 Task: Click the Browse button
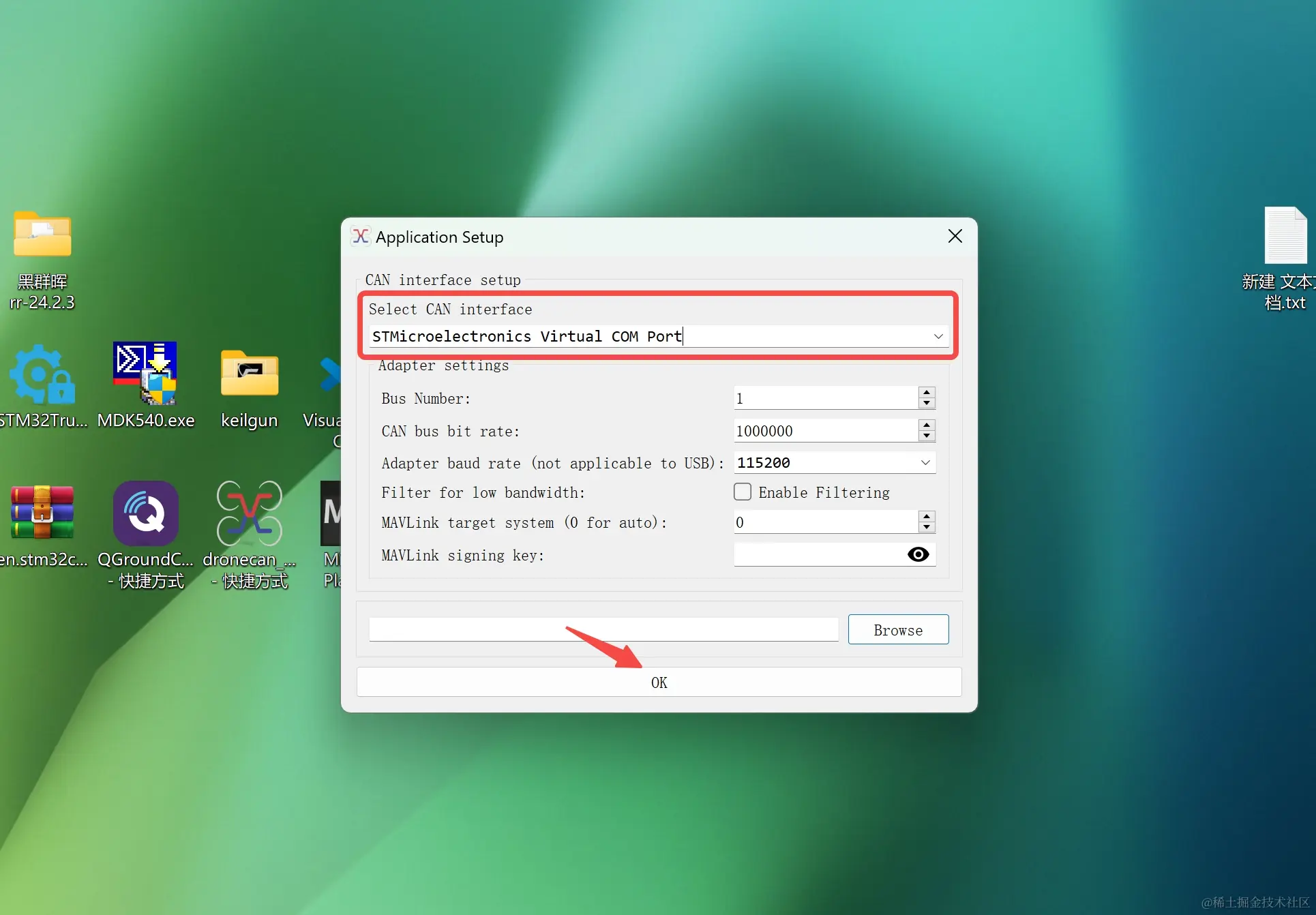point(898,630)
